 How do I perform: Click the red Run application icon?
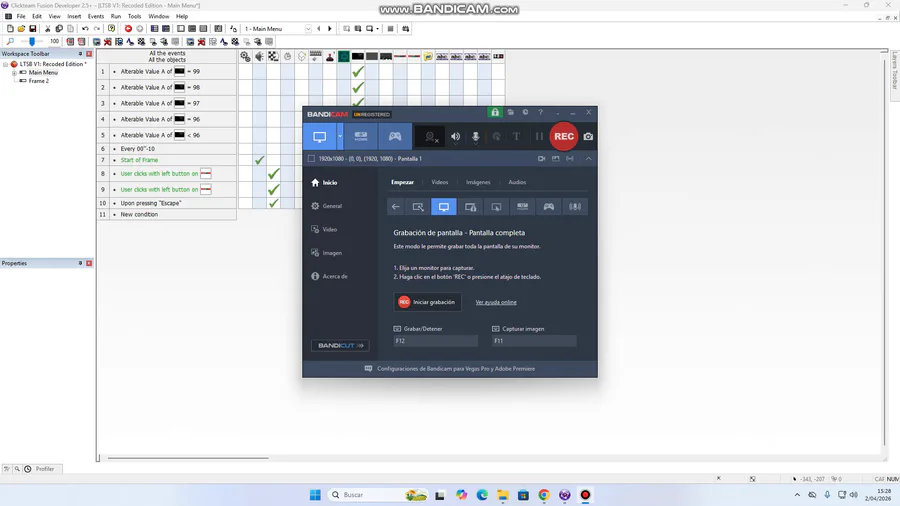pyautogui.click(x=128, y=29)
